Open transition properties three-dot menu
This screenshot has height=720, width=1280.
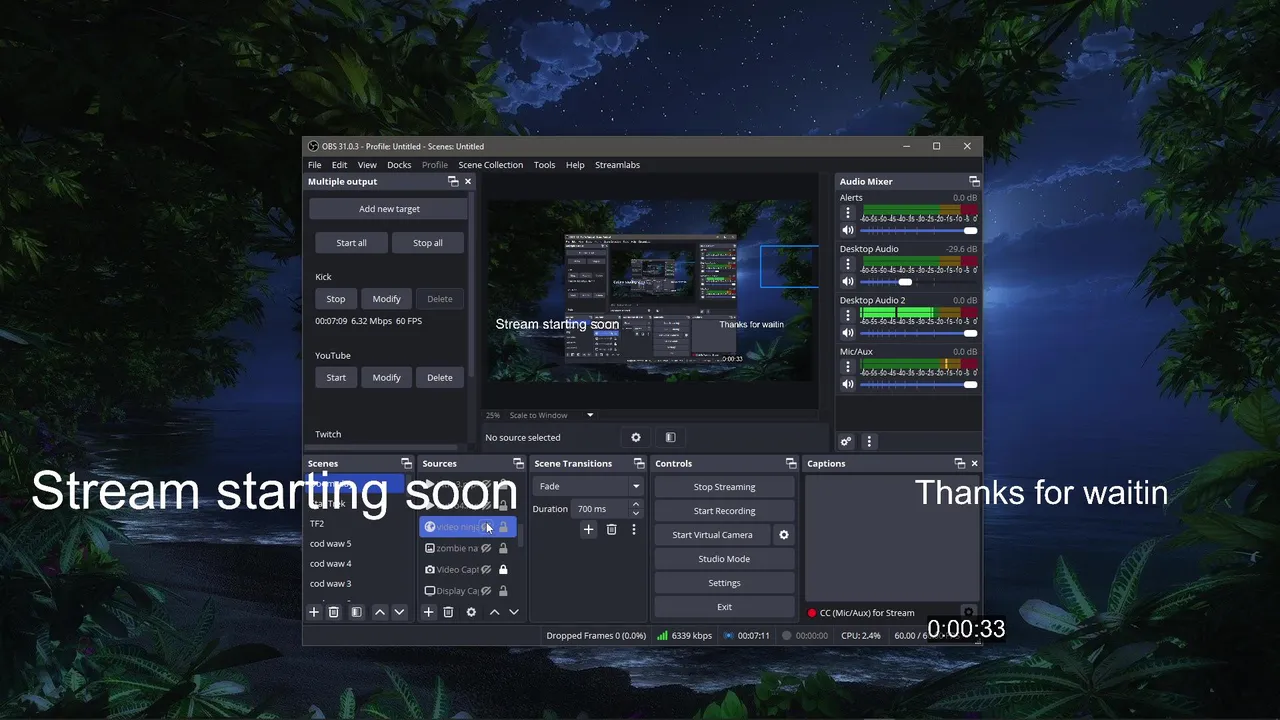point(633,530)
